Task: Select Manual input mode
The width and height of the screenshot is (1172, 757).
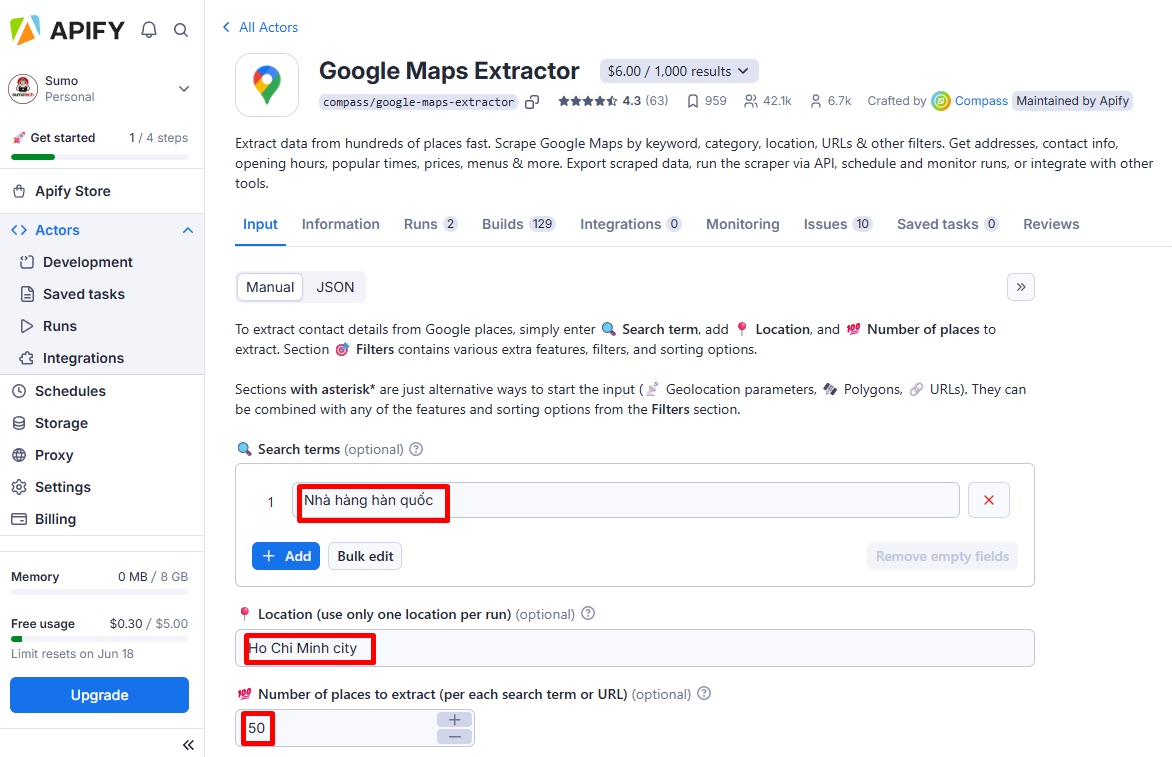Action: (270, 287)
